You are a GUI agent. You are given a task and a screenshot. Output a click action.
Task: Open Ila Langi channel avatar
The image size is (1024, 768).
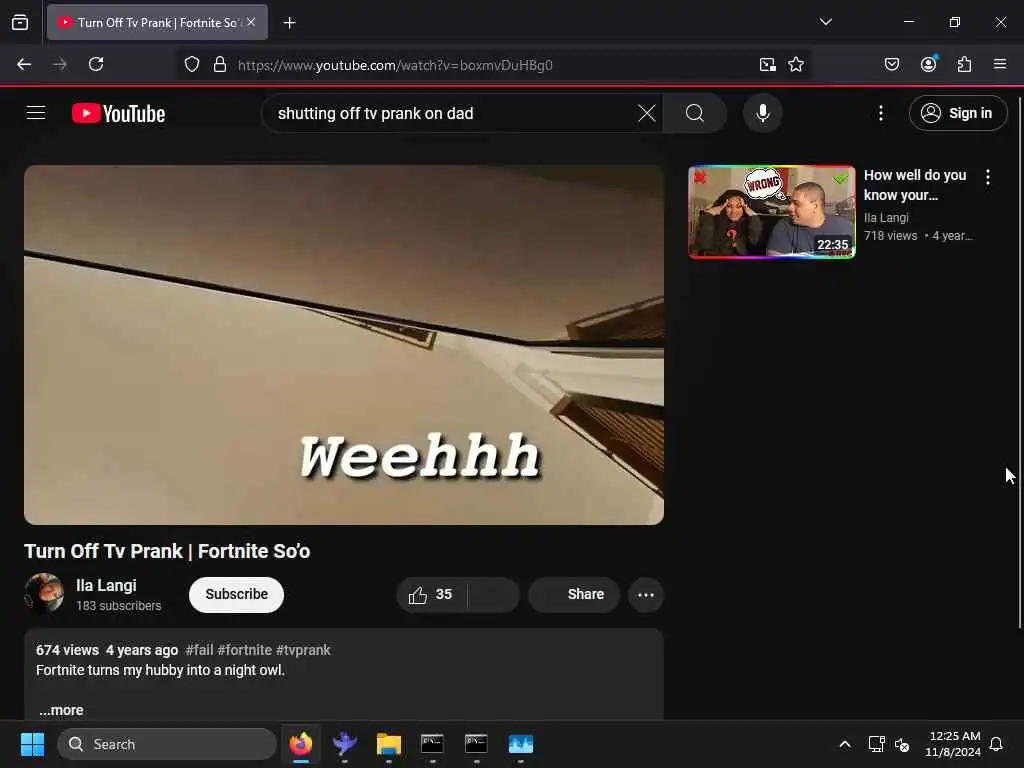tap(44, 593)
